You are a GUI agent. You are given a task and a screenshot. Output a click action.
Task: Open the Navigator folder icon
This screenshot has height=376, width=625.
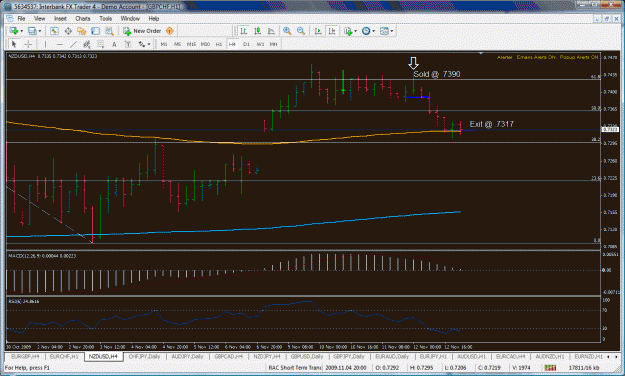click(x=82, y=31)
